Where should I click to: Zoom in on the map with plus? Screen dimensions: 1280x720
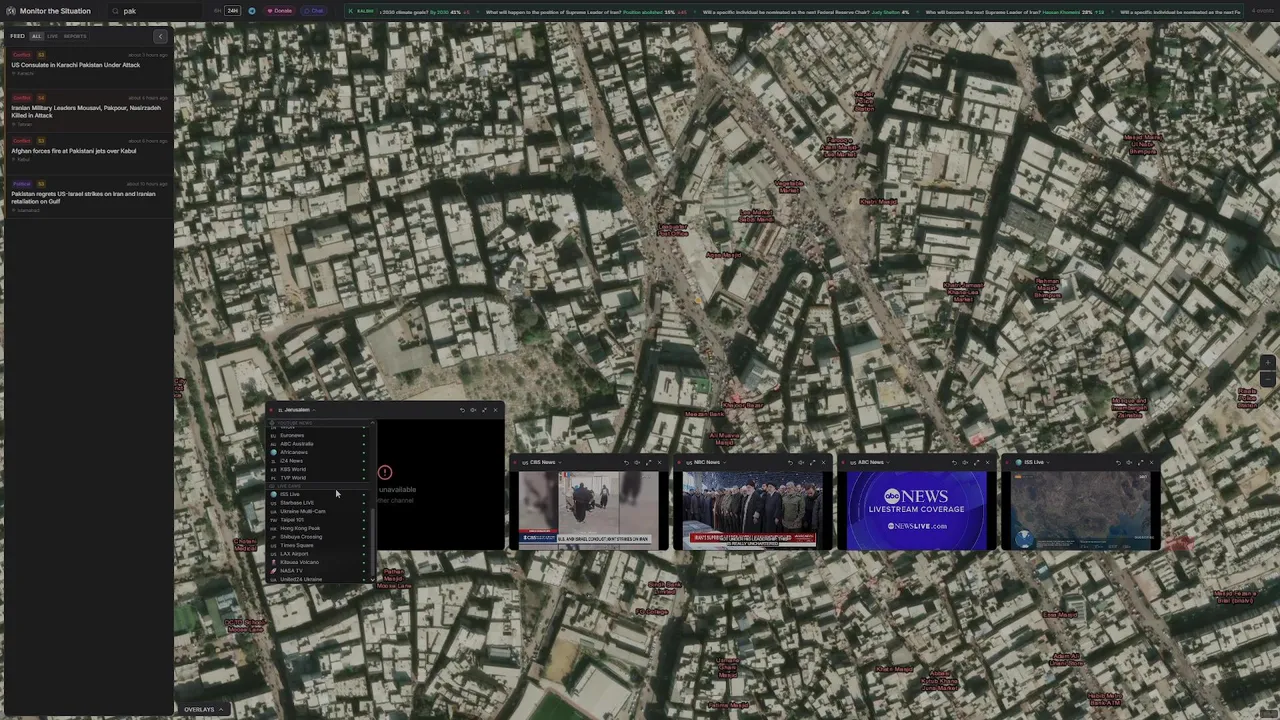(1267, 363)
